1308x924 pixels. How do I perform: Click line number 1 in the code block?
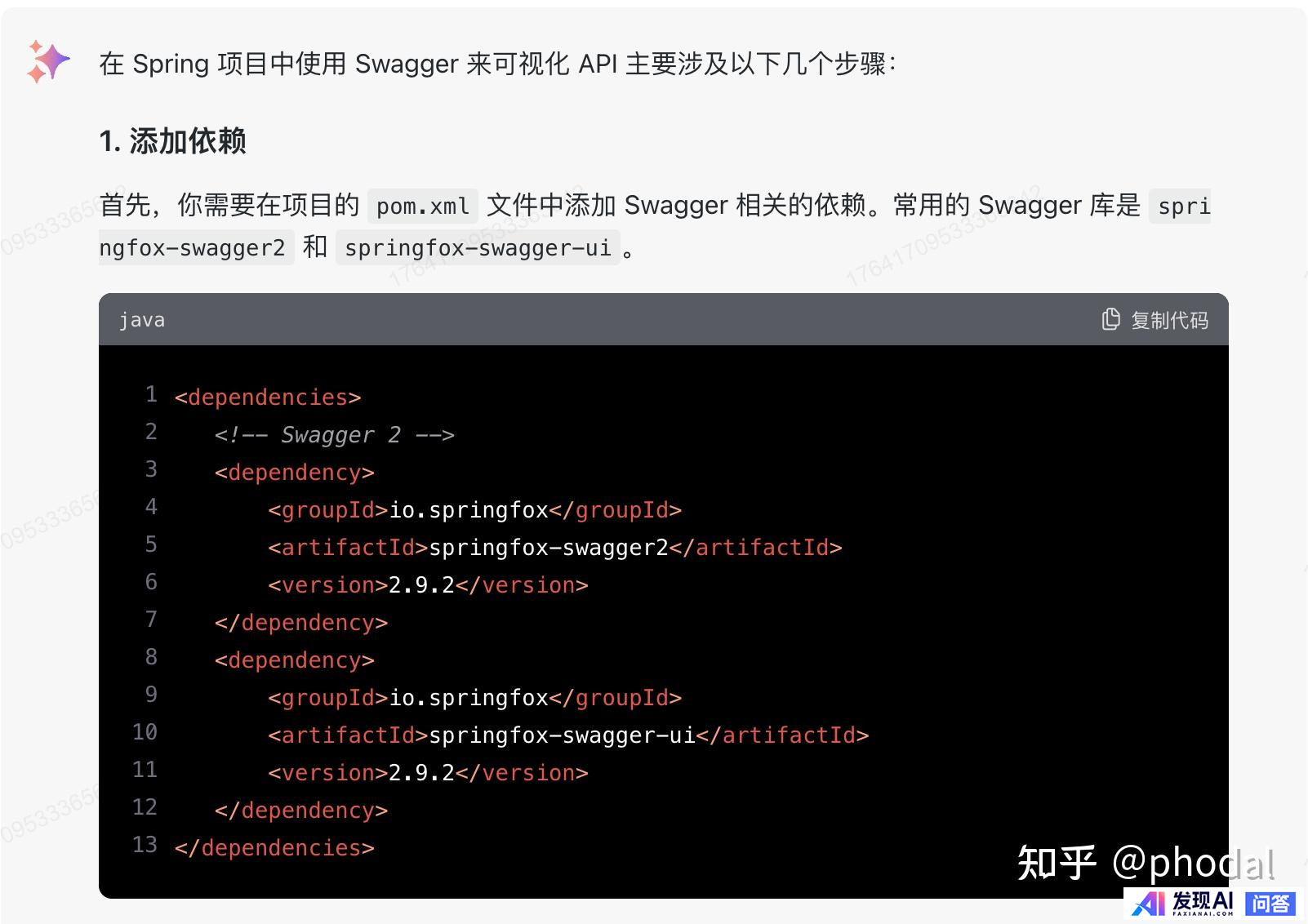[x=151, y=395]
